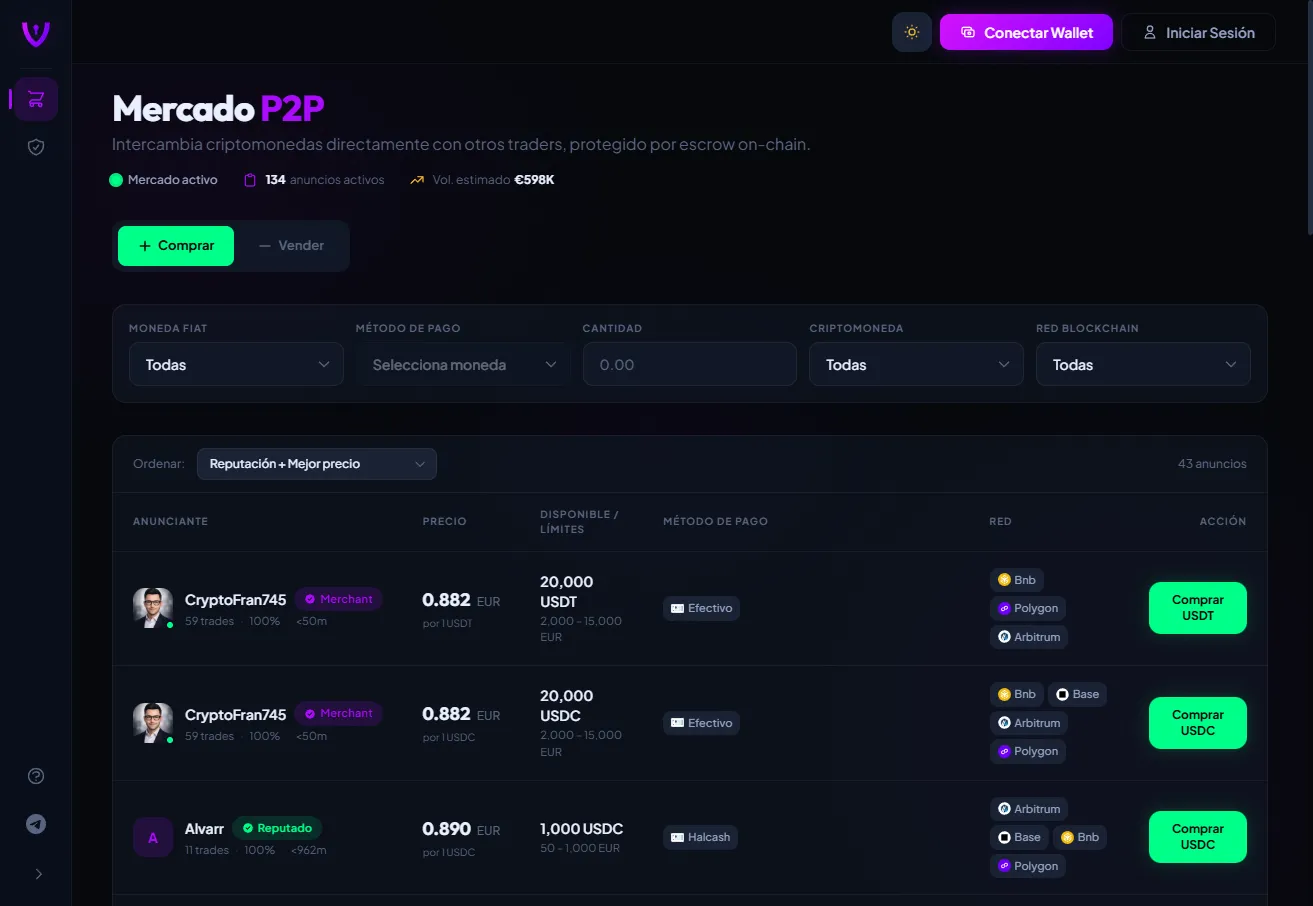Click the Alvarr avatar icon
Screen dimensions: 1313x906
coord(153,837)
